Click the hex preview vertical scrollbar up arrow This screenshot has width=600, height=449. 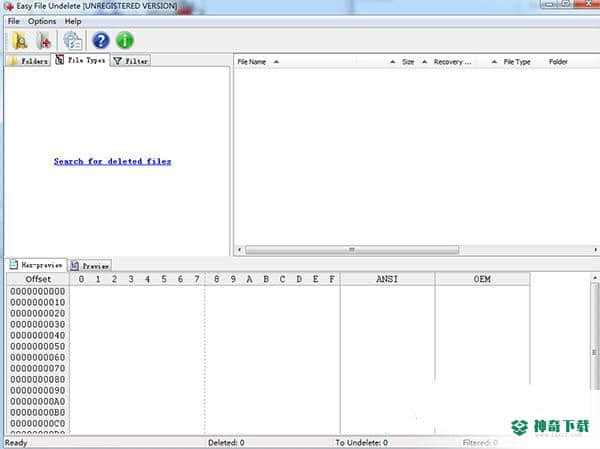coord(595,278)
